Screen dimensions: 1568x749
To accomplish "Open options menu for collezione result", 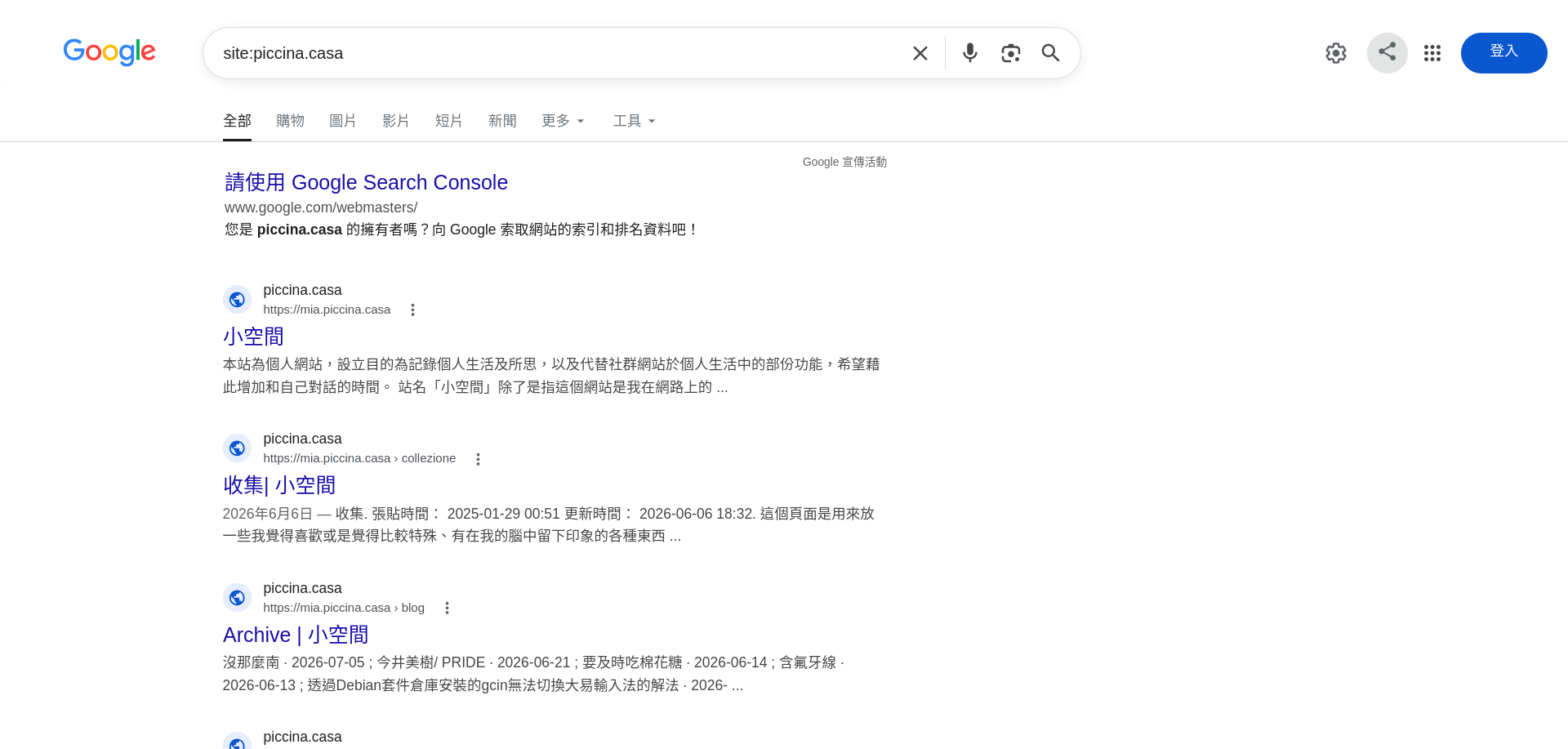I will tap(478, 459).
